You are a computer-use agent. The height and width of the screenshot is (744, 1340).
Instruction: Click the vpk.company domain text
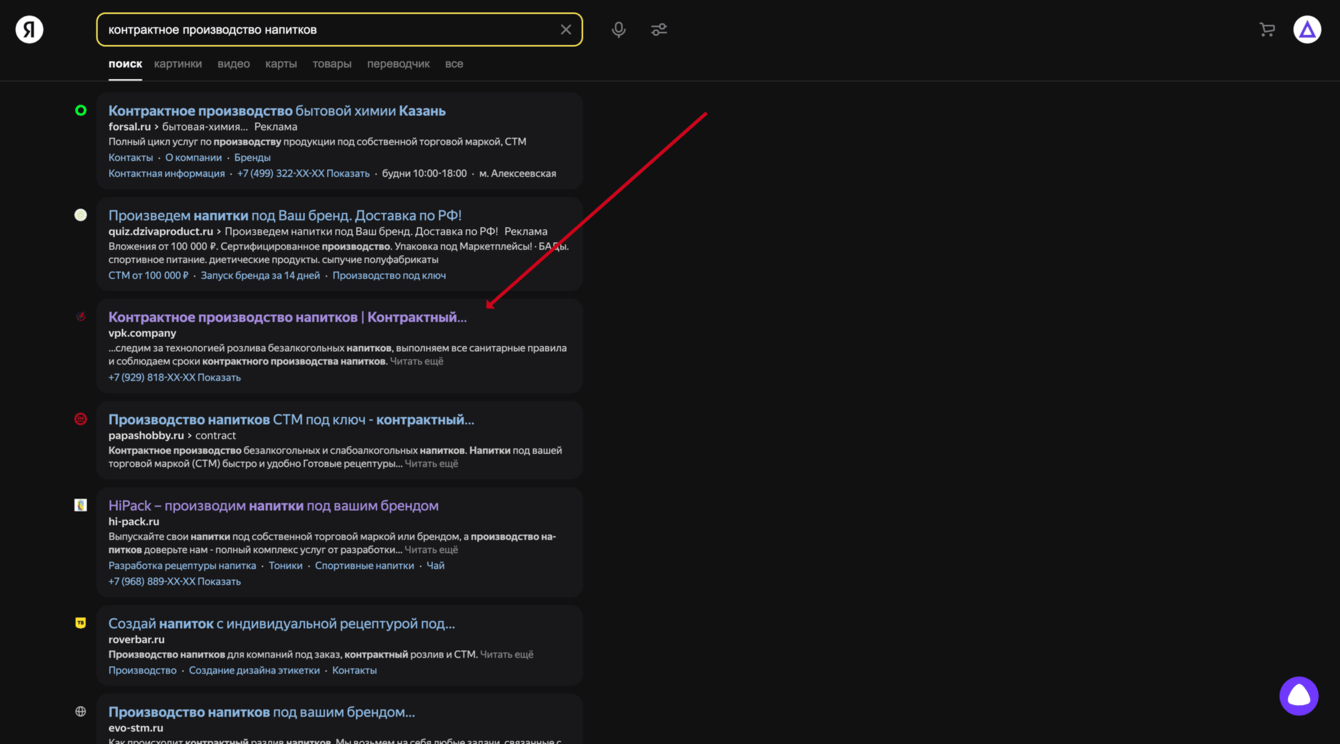142,333
